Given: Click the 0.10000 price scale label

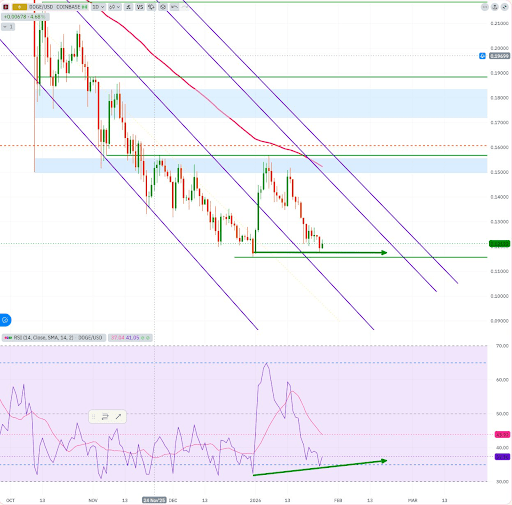Looking at the screenshot, I should click(500, 296).
